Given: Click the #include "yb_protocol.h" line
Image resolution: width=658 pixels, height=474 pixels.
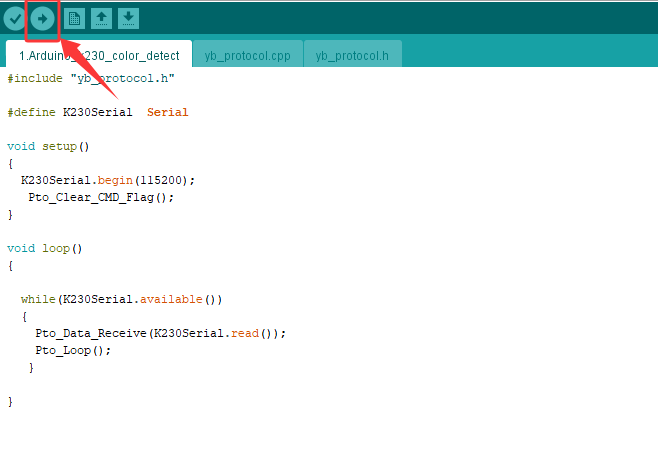Looking at the screenshot, I should click(x=91, y=78).
